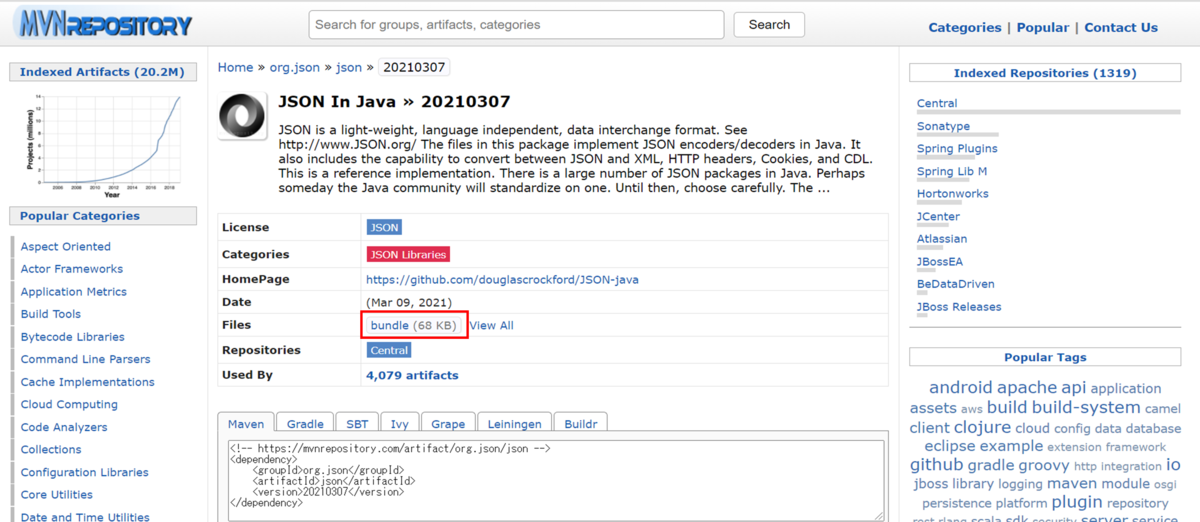Click the clojure popular tag
The image size is (1200, 522).
981,427
